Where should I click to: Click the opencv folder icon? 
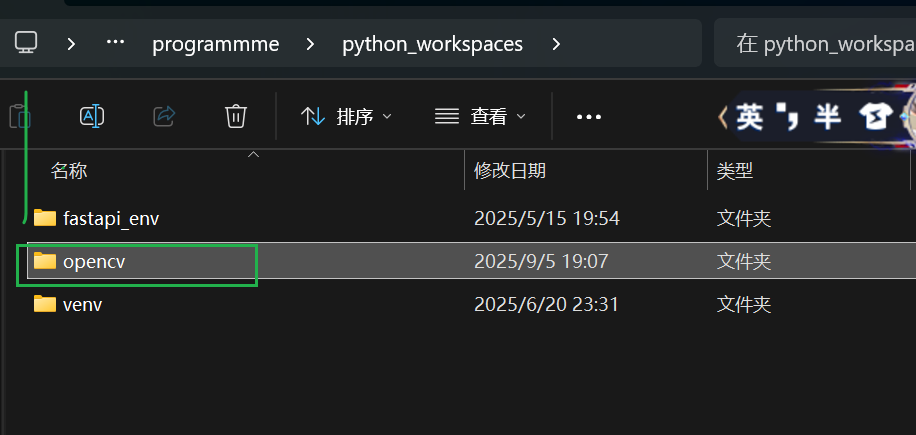tap(44, 260)
